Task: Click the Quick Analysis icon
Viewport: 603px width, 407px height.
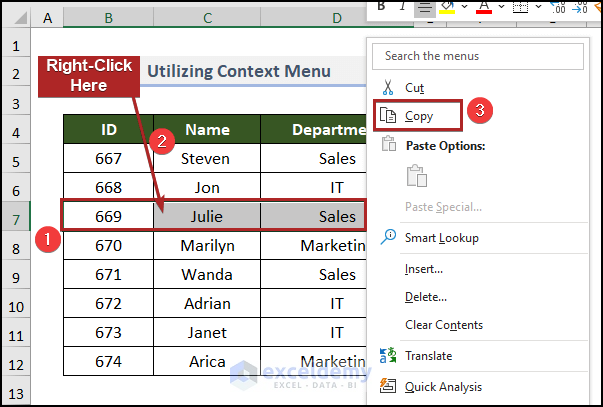Action: [388, 385]
